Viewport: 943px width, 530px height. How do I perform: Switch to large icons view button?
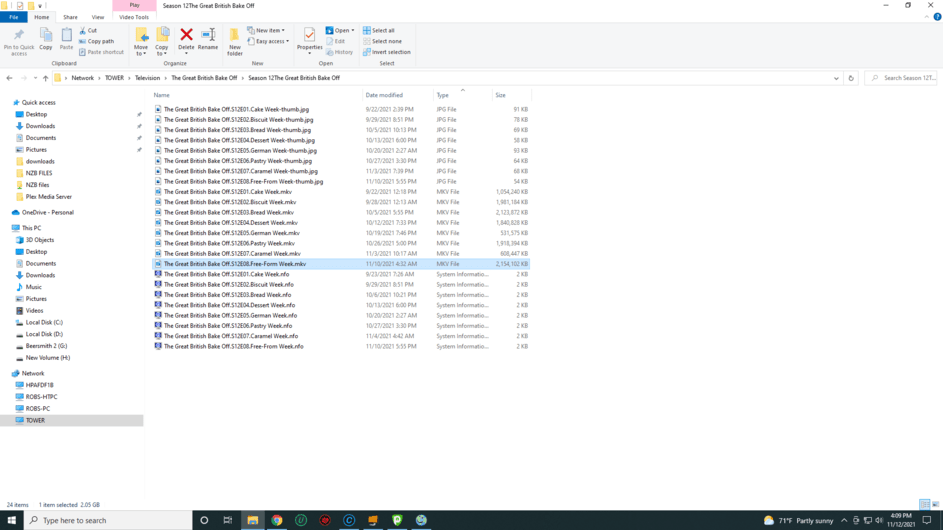[x=935, y=505]
